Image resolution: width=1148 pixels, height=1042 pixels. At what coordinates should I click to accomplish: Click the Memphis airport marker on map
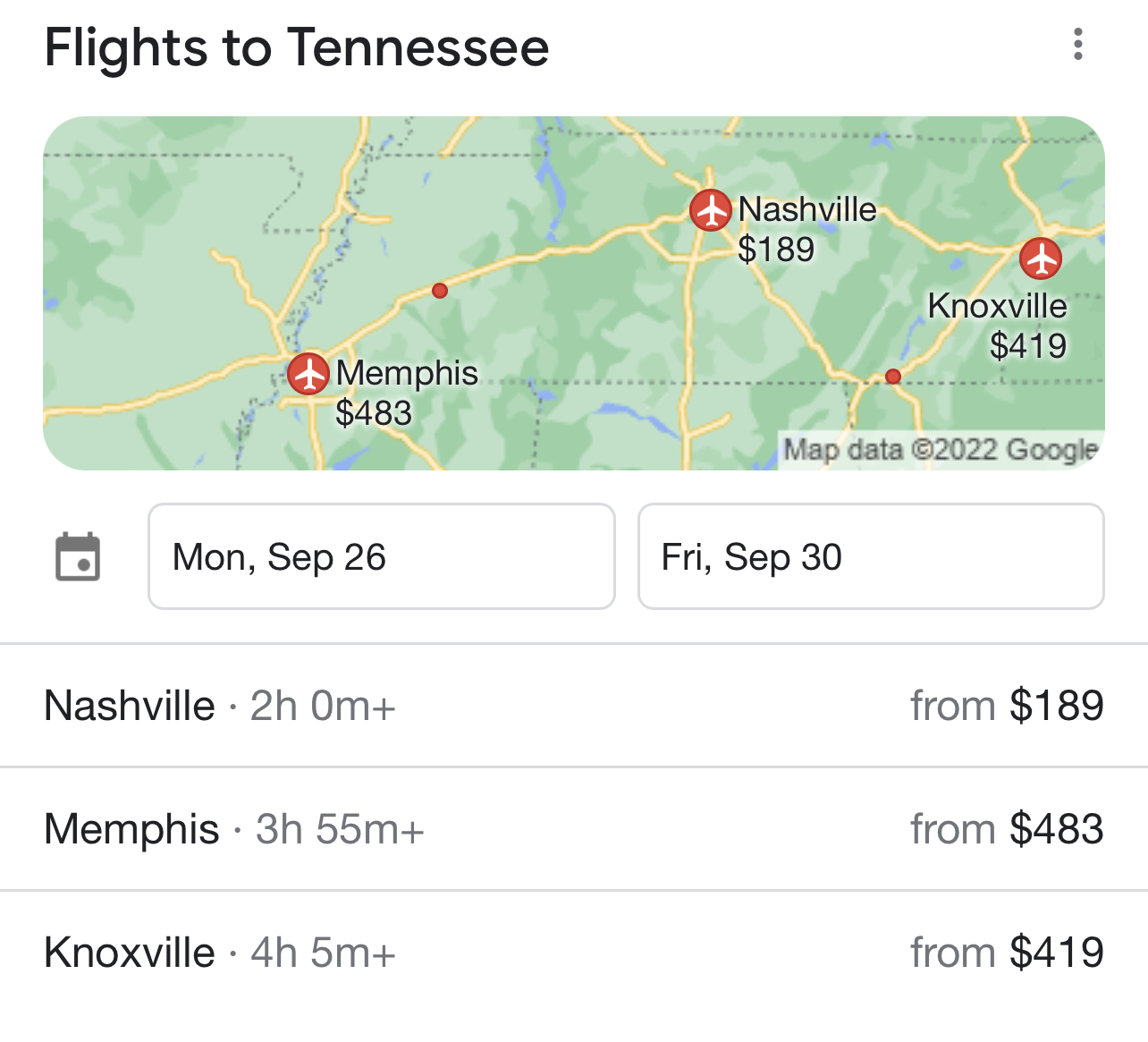[x=308, y=373]
